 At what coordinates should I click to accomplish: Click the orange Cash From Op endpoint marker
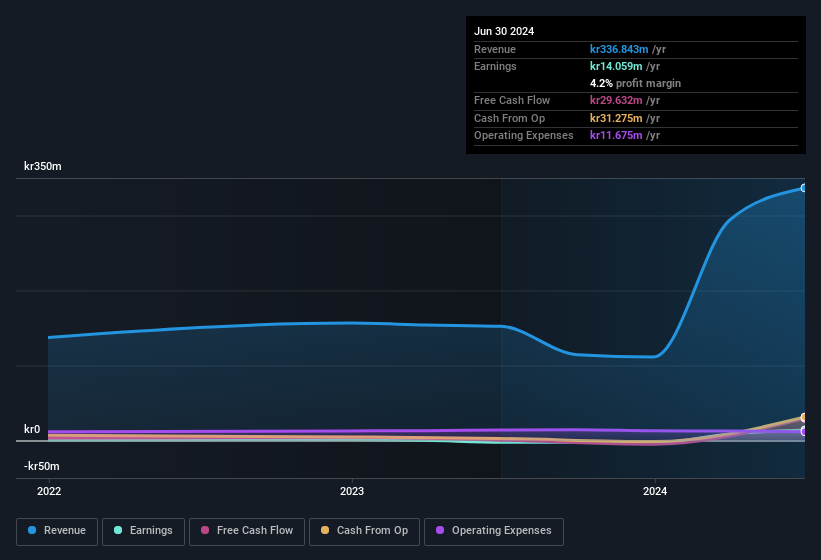coord(804,417)
